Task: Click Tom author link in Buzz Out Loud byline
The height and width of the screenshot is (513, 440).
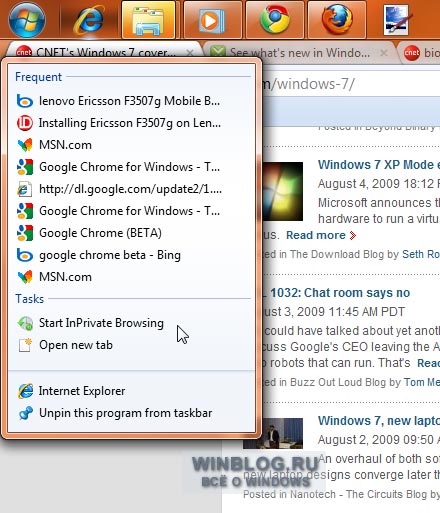Action: pos(422,382)
